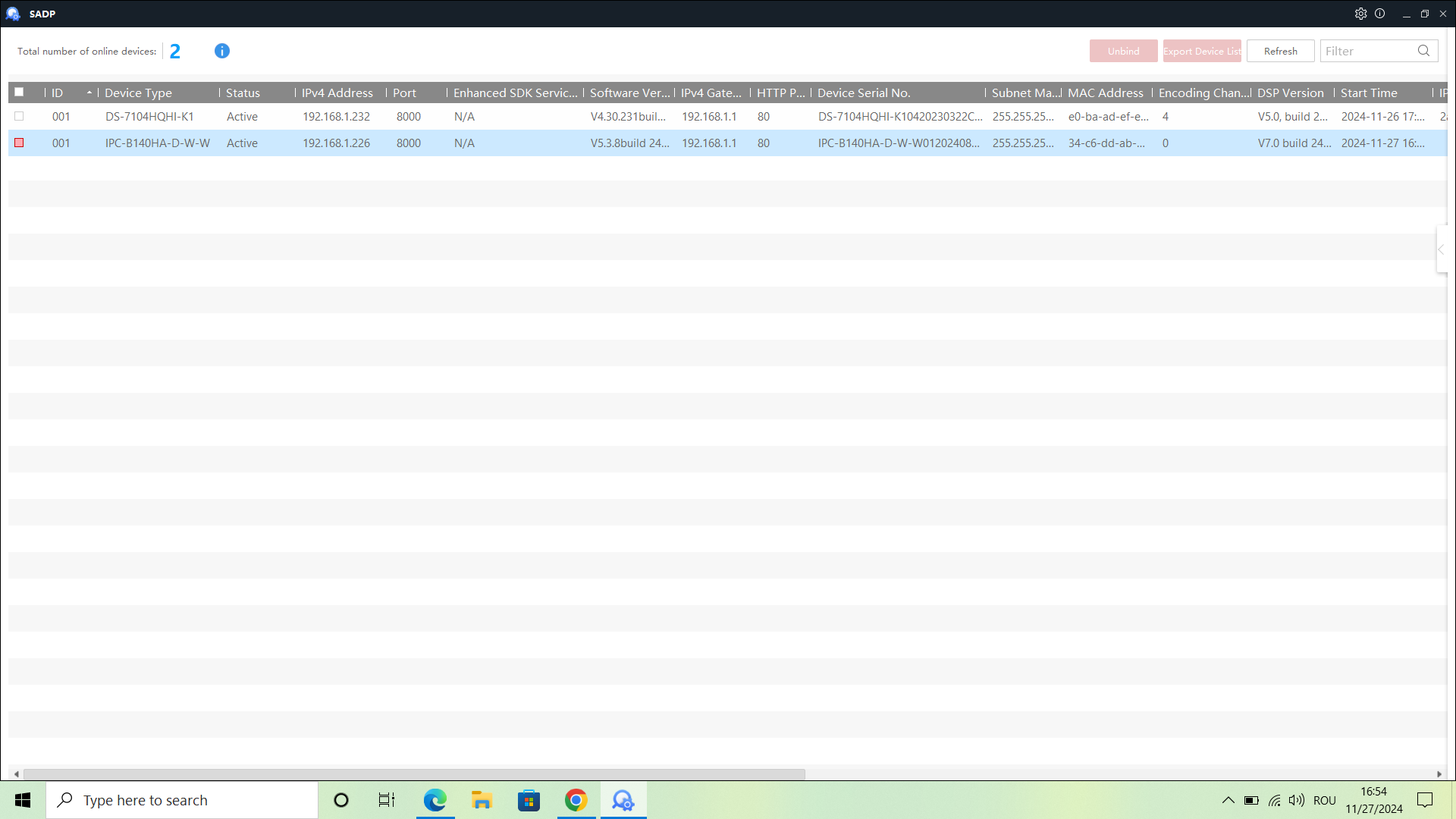Screen dimensions: 1456x819
Task: Show hidden system tray icons chevron
Action: click(1228, 800)
